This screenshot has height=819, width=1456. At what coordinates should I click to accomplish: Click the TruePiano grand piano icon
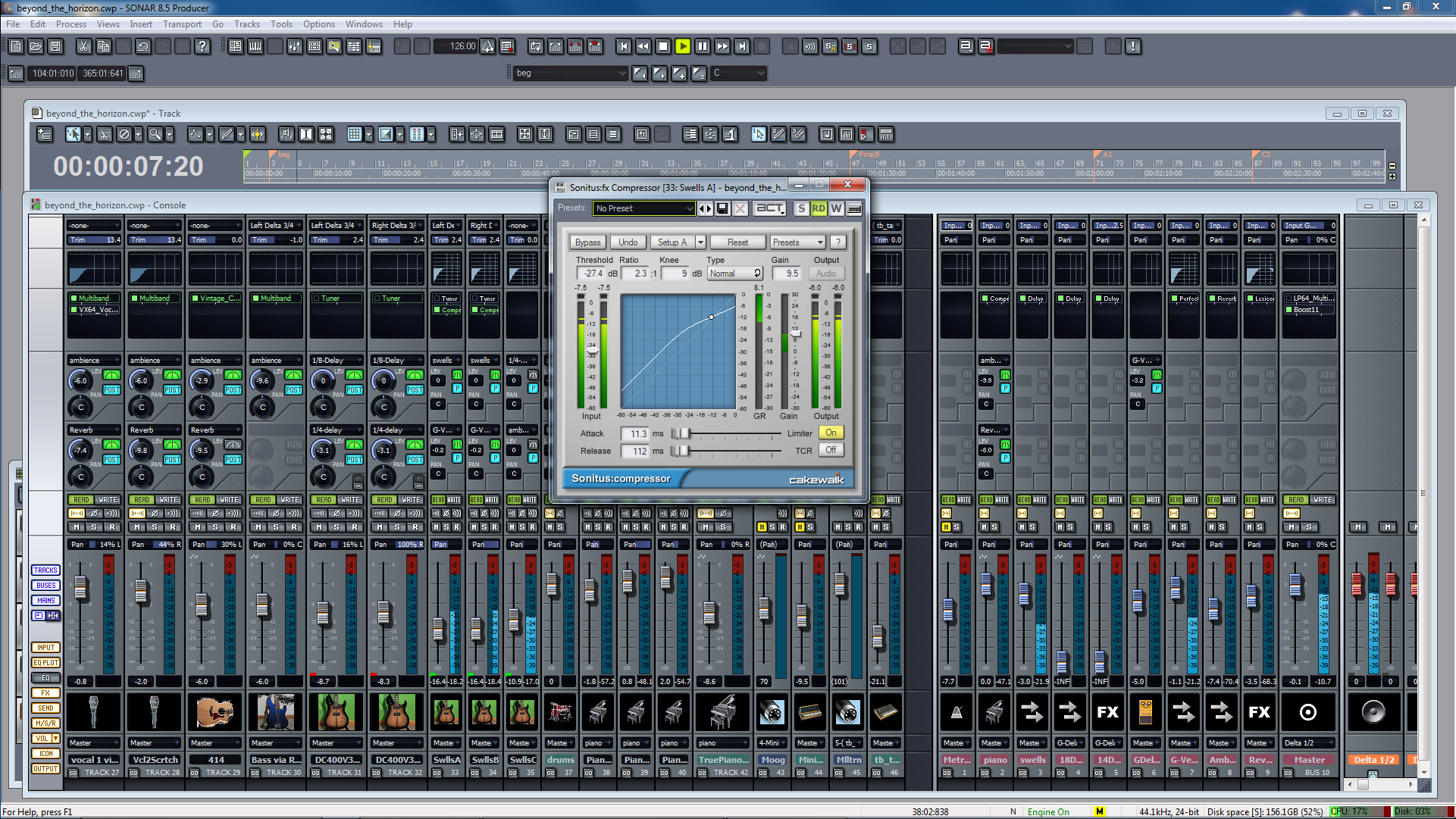(x=723, y=712)
